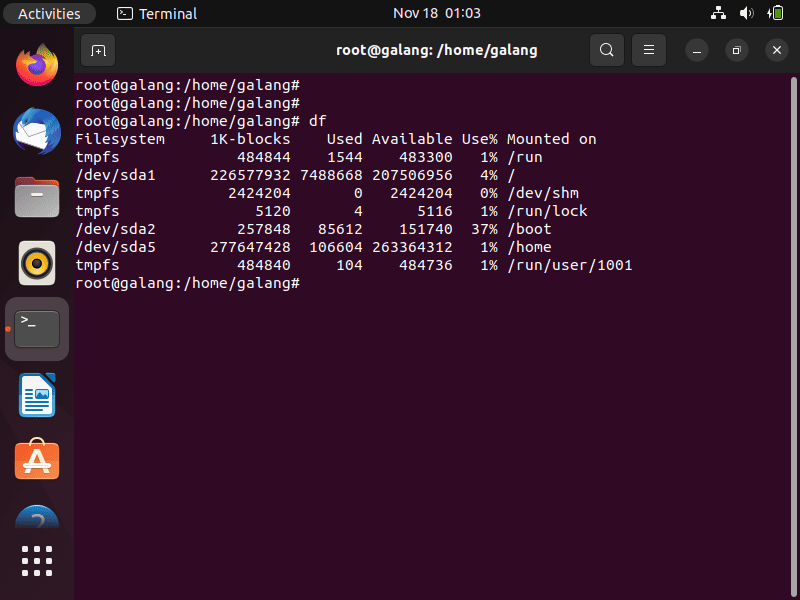The height and width of the screenshot is (600, 800).
Task: Click the battery status icon
Action: click(x=775, y=13)
